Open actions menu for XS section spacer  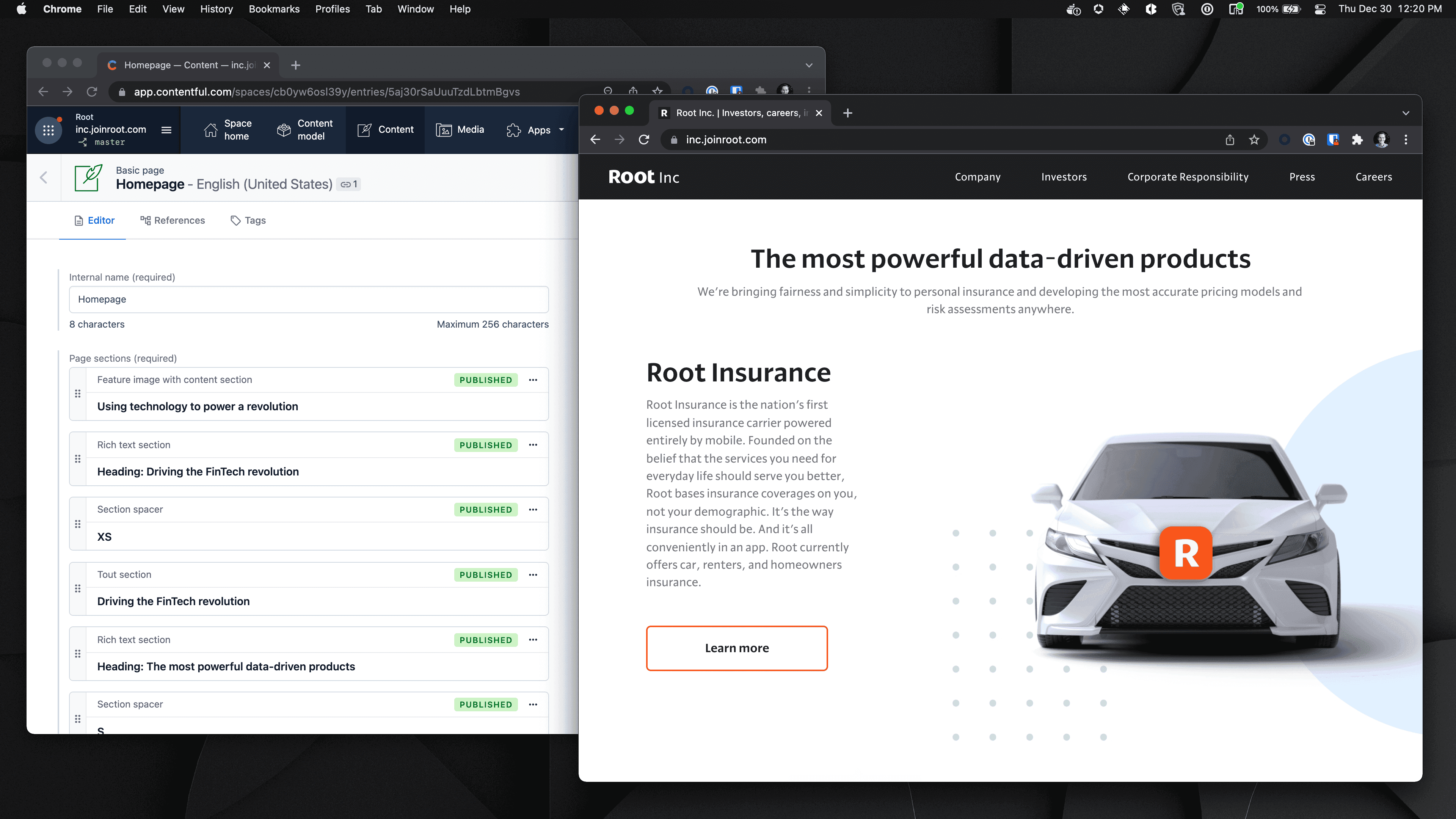[x=533, y=509]
